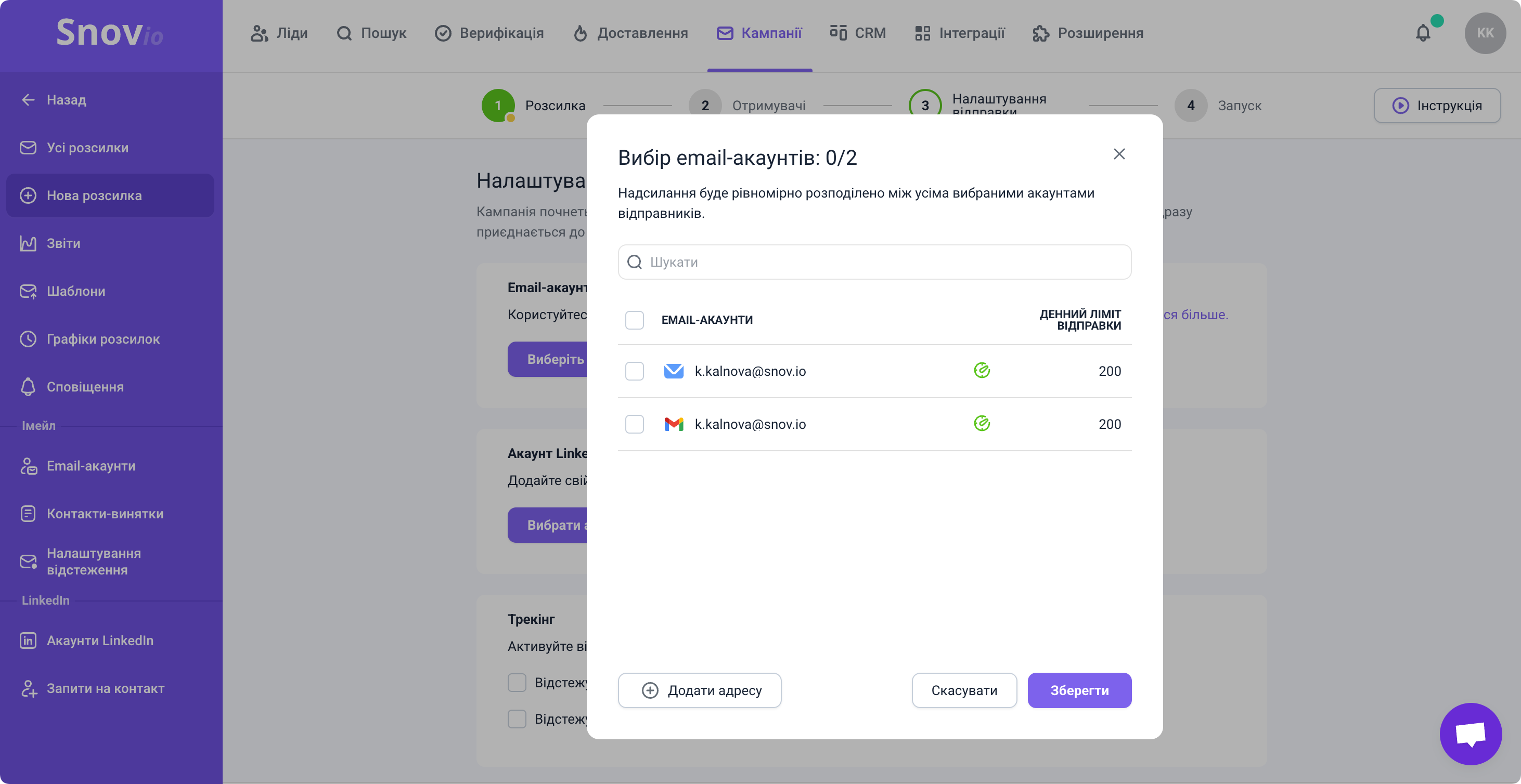
Task: Click the daily limit 200 of the Gmail account
Action: pos(1110,424)
